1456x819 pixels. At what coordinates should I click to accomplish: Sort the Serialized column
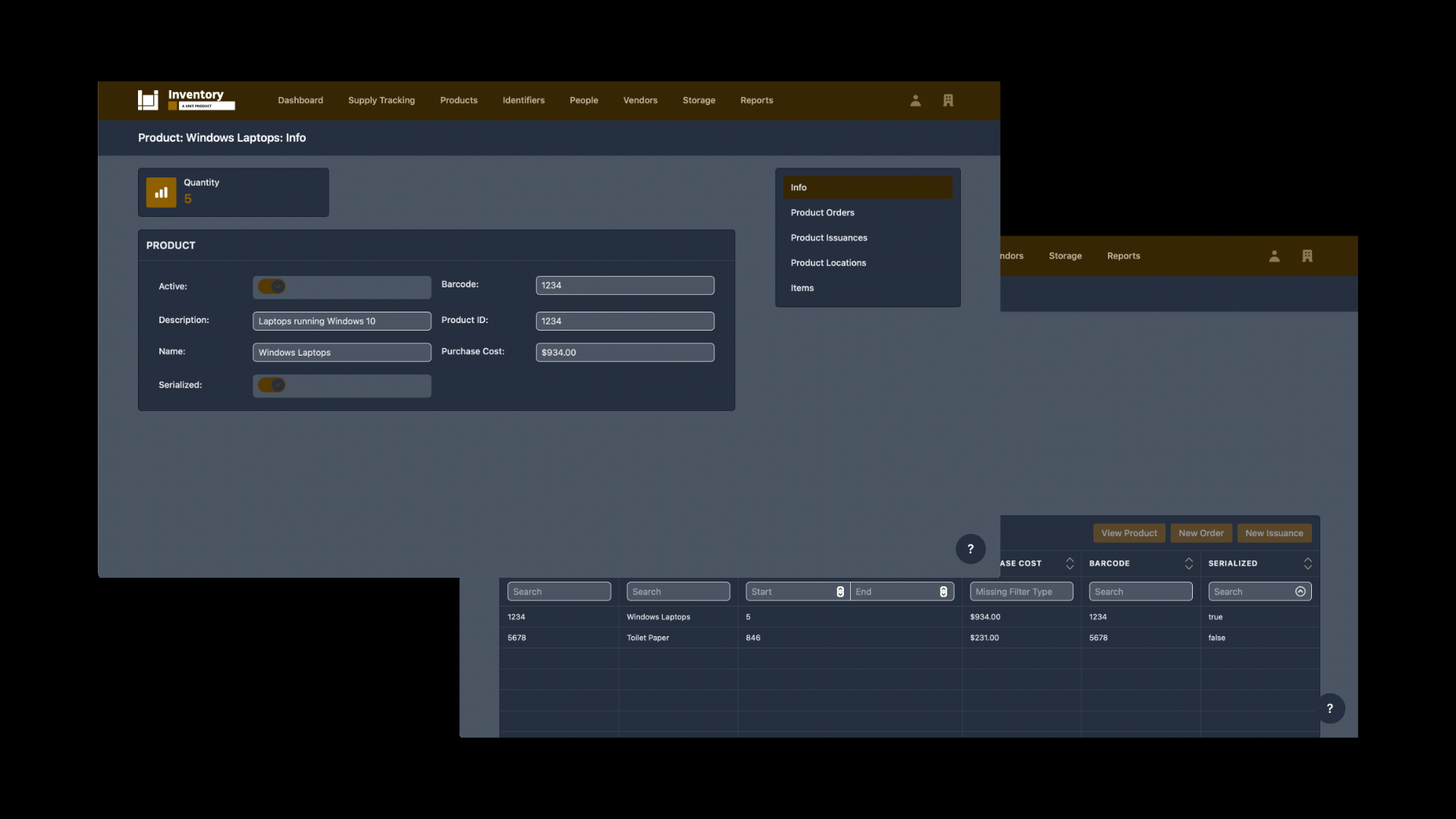tap(1307, 563)
